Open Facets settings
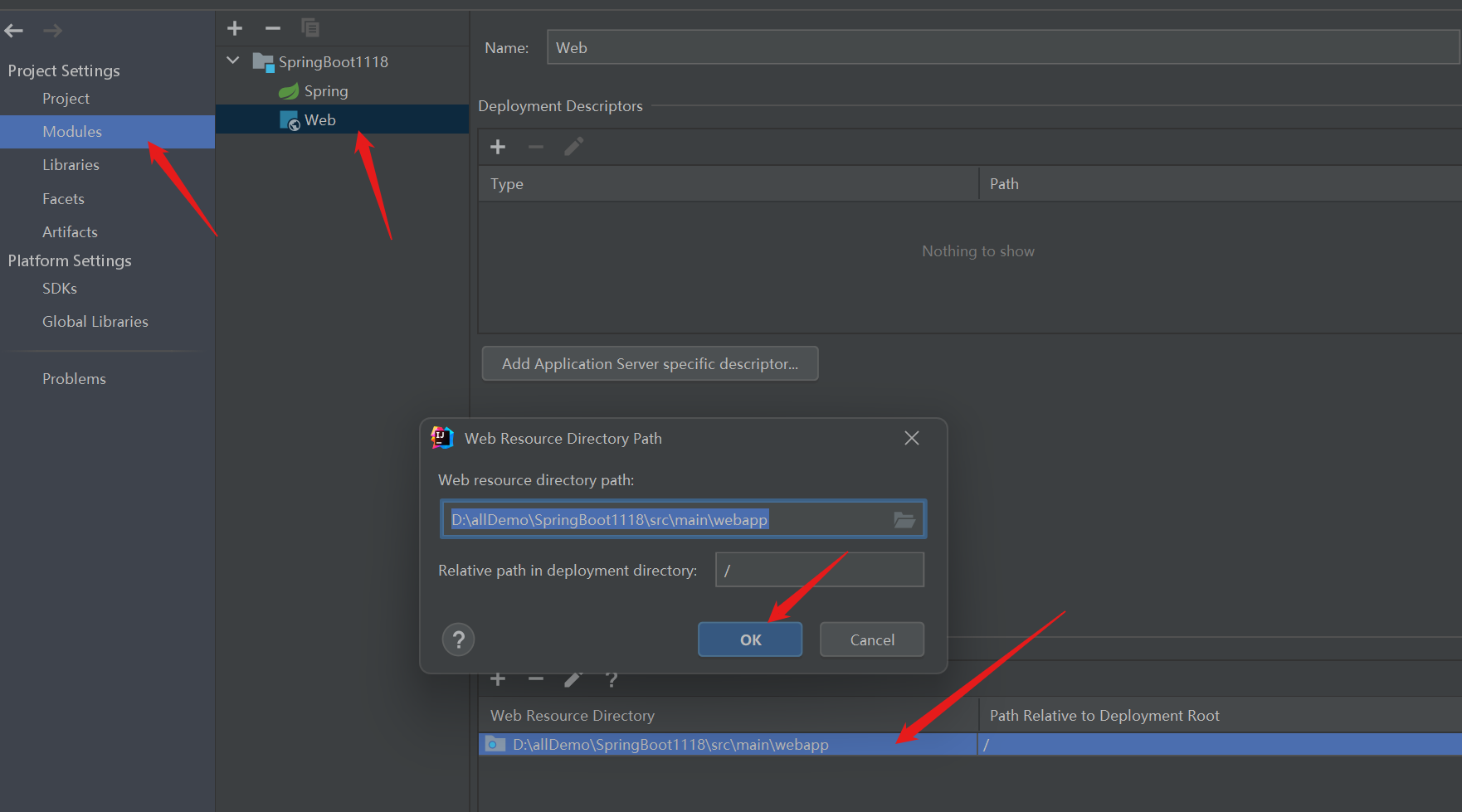This screenshot has width=1462, height=812. tap(63, 199)
